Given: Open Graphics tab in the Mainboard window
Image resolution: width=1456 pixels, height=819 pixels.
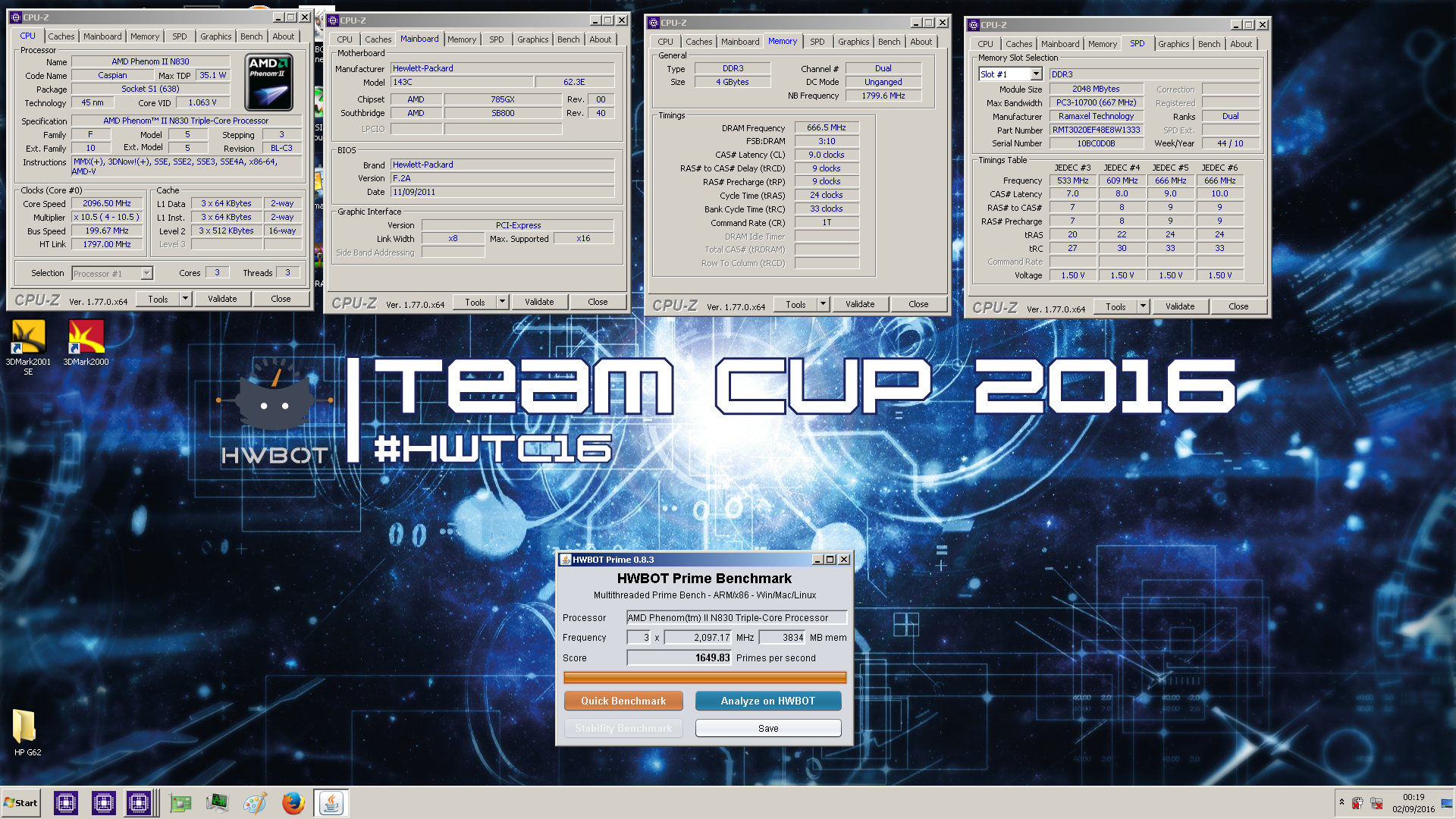Looking at the screenshot, I should (532, 39).
